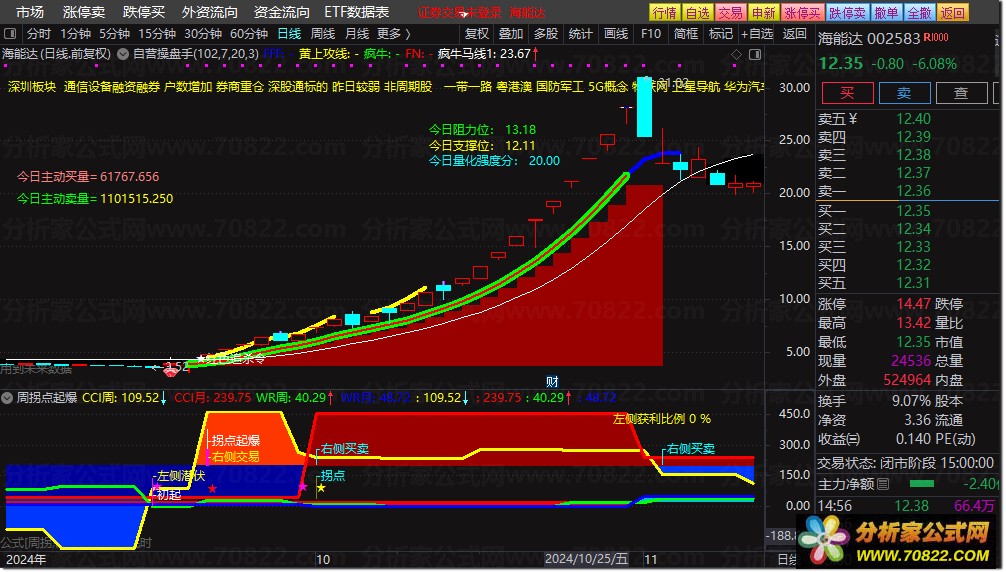
Task: Select the 60分钟 period tab
Action: pos(249,33)
